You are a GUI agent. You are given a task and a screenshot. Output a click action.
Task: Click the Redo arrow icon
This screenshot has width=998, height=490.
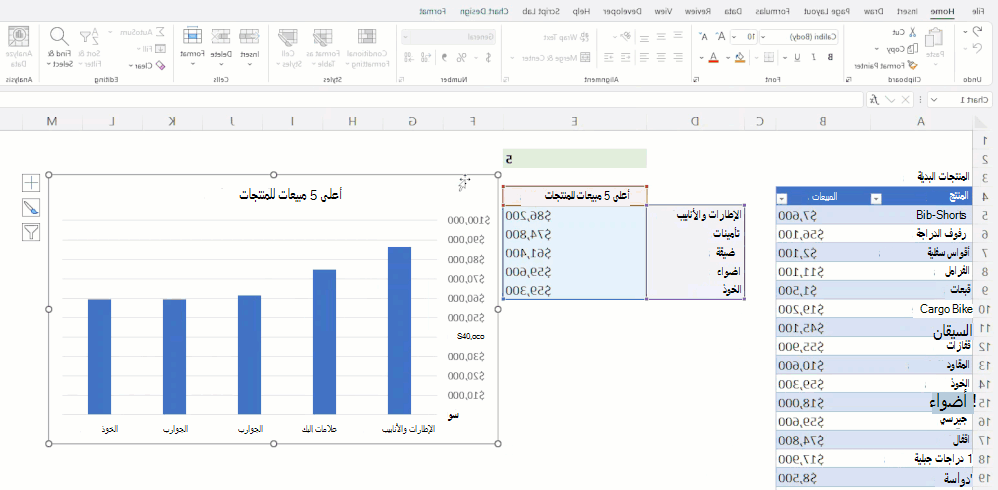click(977, 48)
